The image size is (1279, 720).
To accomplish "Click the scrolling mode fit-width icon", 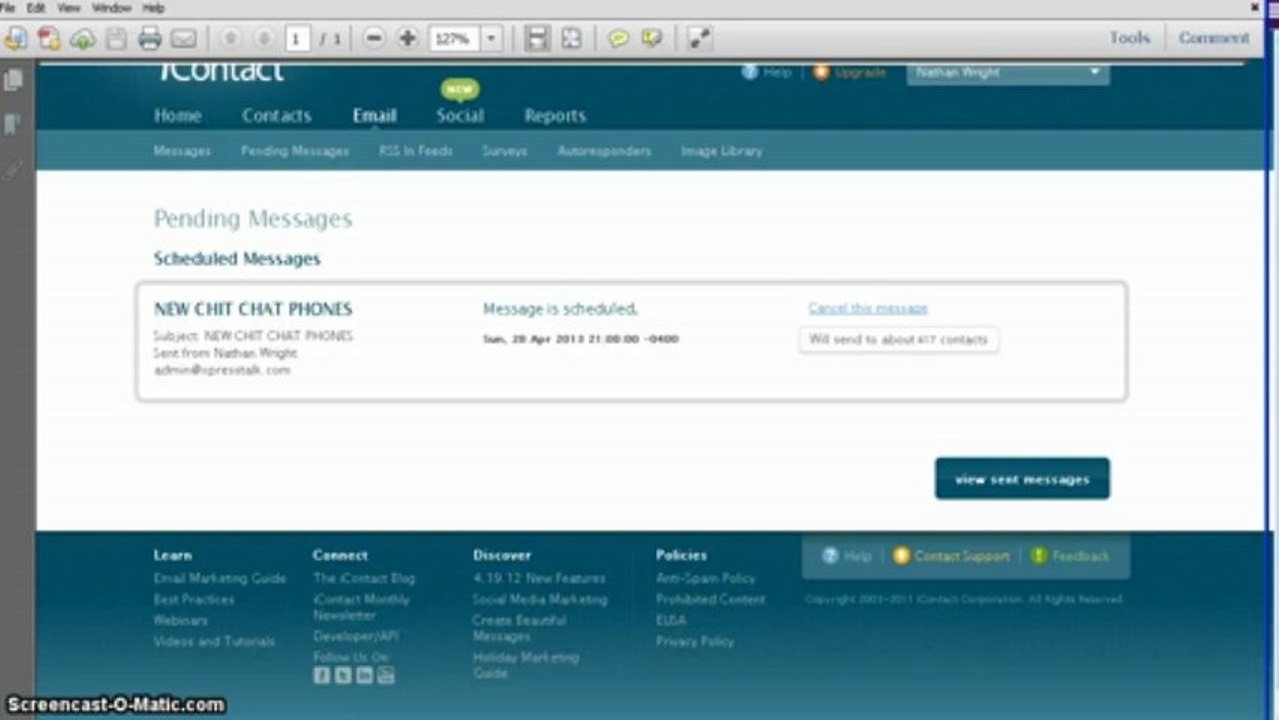I will tap(537, 38).
